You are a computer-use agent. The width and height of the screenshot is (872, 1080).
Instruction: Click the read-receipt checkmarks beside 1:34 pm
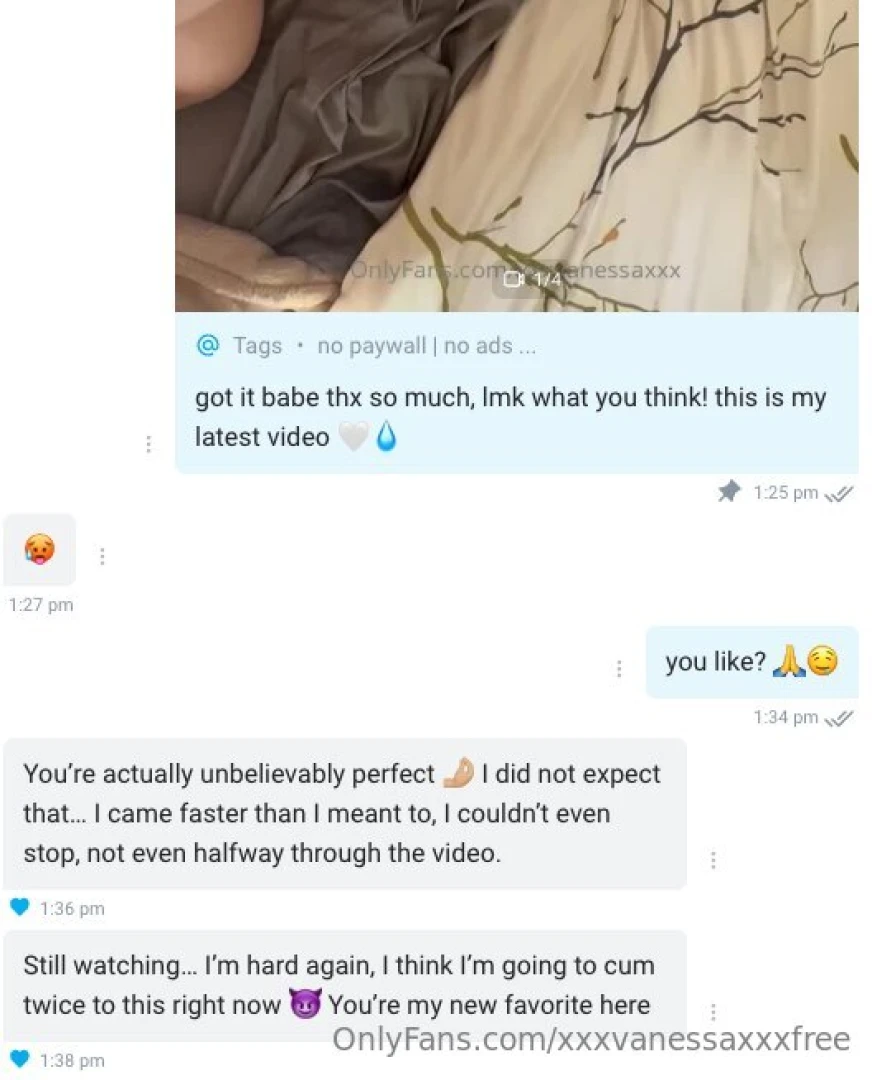838,717
